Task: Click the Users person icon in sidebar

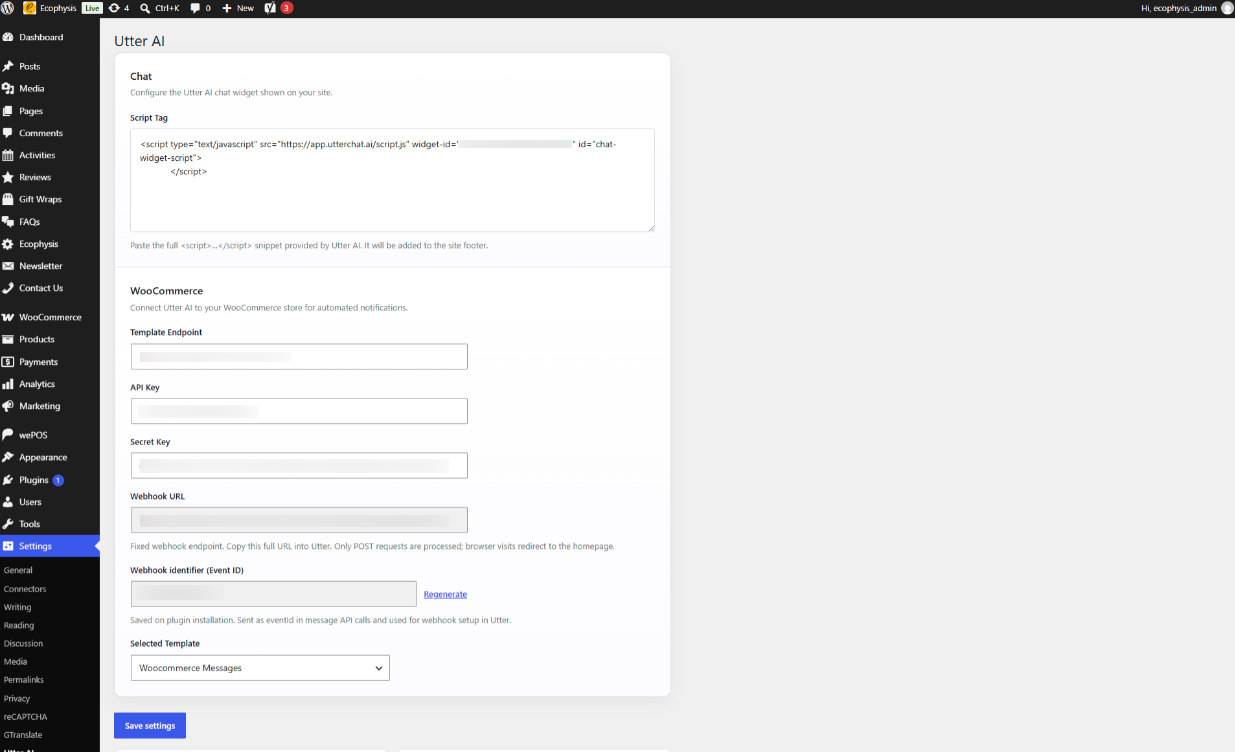Action: click(x=9, y=502)
